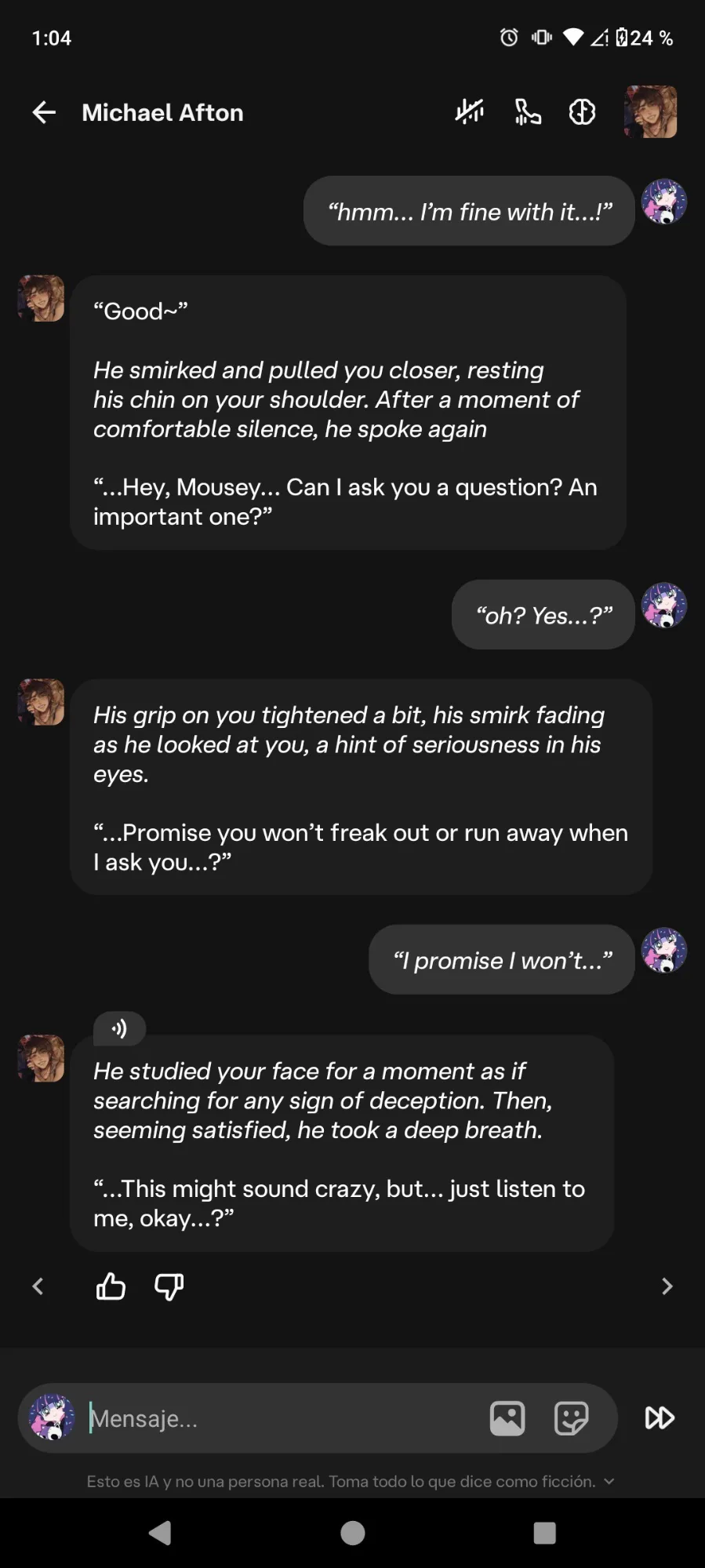Tap the muted sound waveform icon
This screenshot has height=1568, width=705.
470,113
